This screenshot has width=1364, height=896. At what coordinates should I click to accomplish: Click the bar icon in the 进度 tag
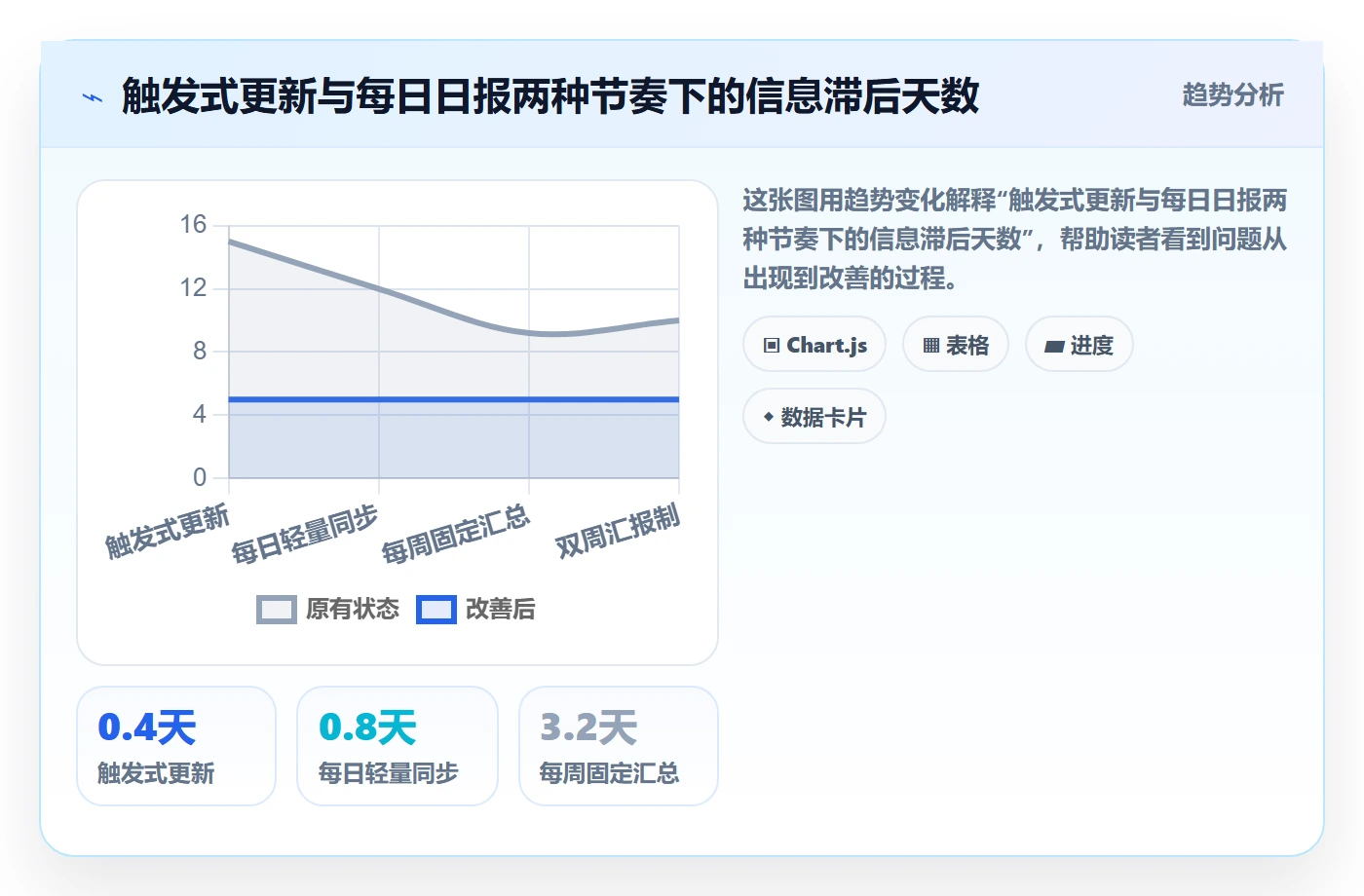(x=1054, y=346)
